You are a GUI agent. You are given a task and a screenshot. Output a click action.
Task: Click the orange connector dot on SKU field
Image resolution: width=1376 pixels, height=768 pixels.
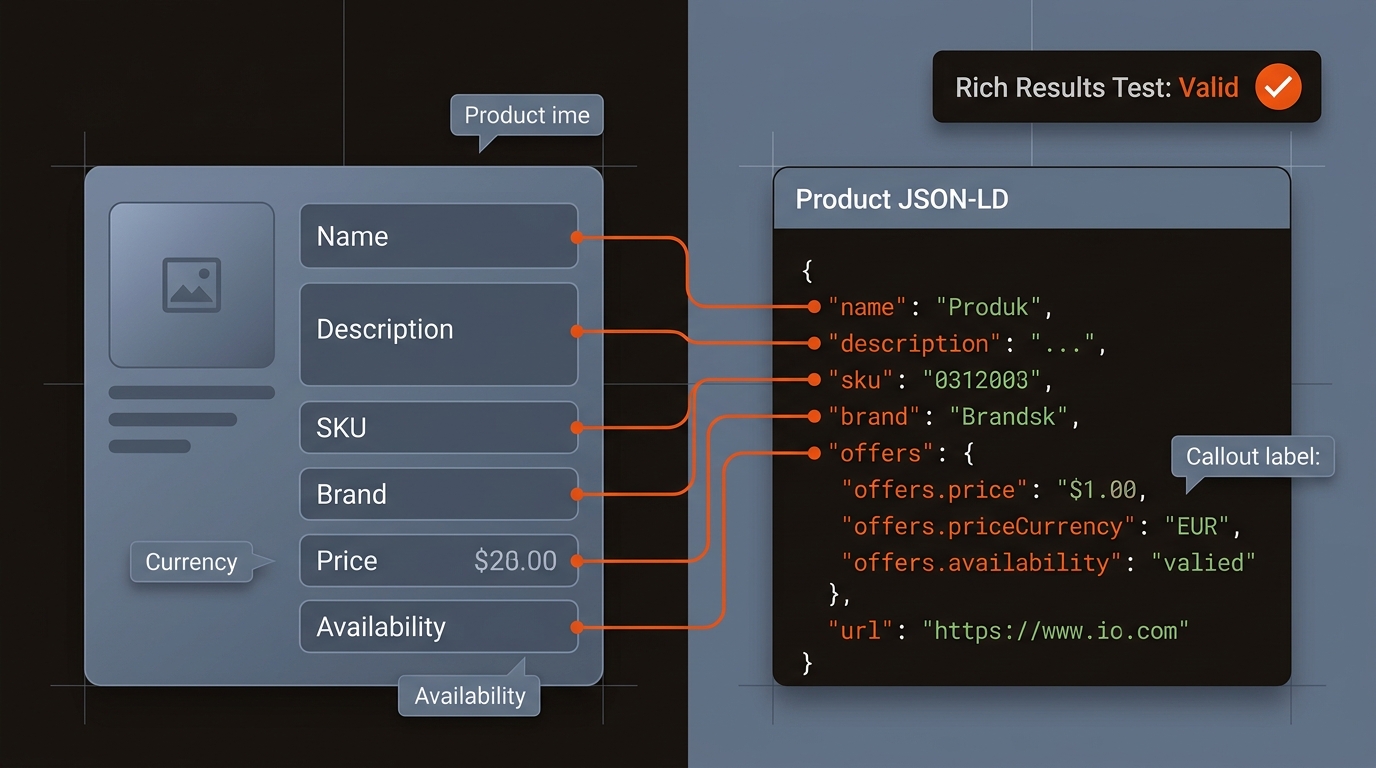click(577, 428)
